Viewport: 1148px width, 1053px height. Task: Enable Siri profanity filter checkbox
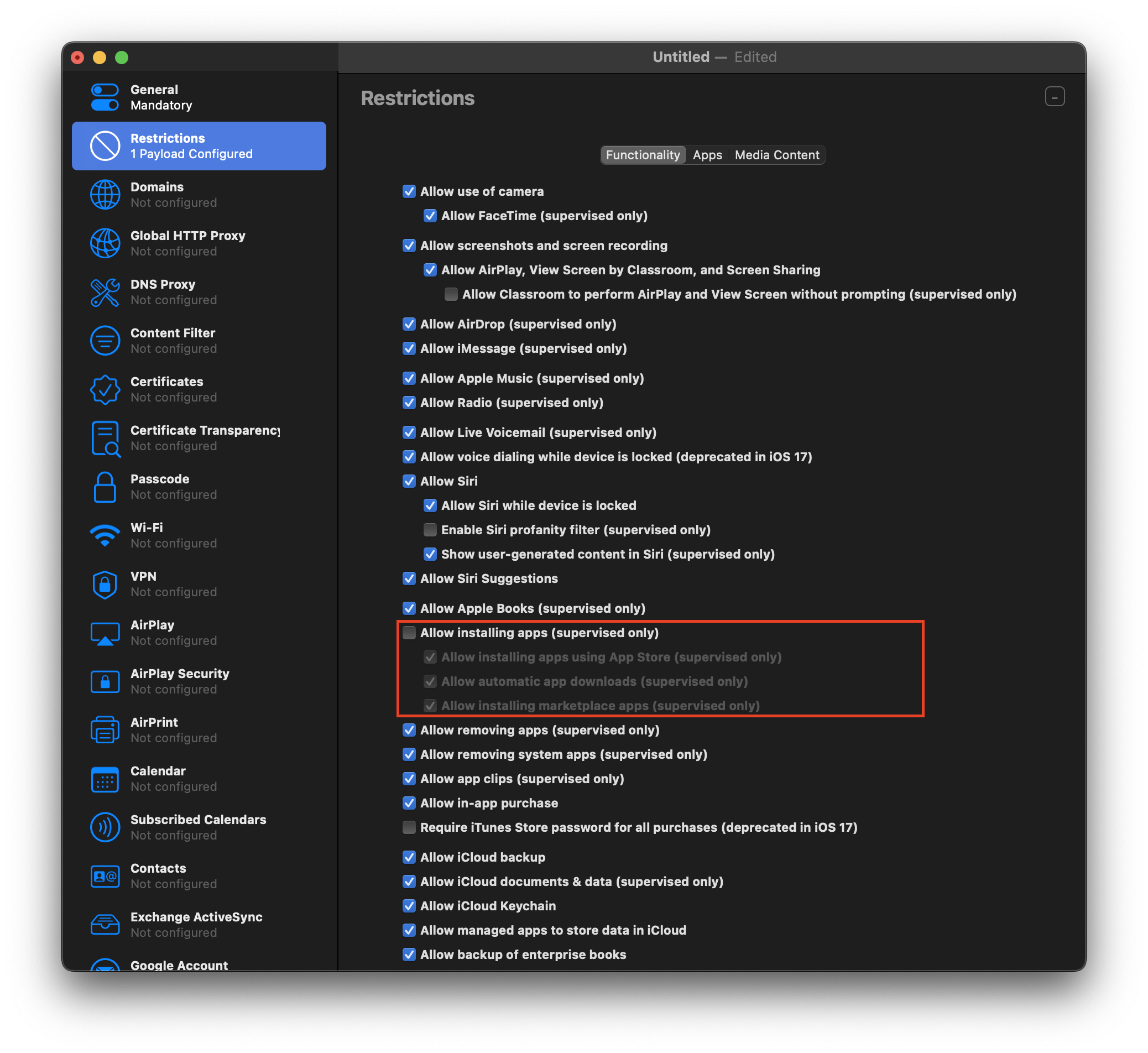pos(430,529)
